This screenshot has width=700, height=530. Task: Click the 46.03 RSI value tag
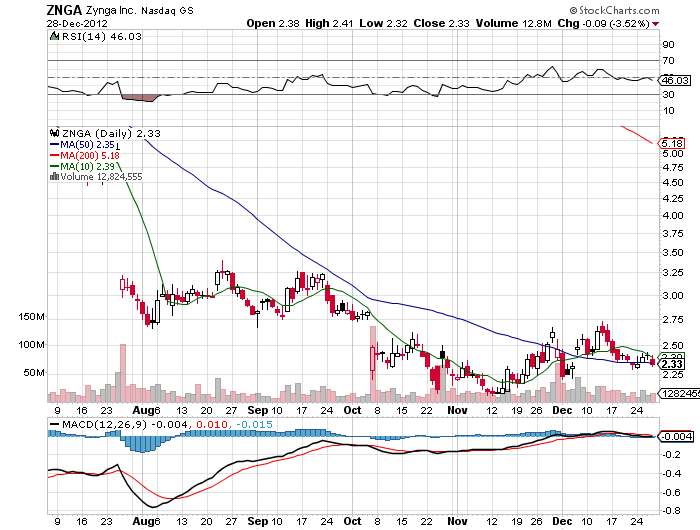pos(675,80)
